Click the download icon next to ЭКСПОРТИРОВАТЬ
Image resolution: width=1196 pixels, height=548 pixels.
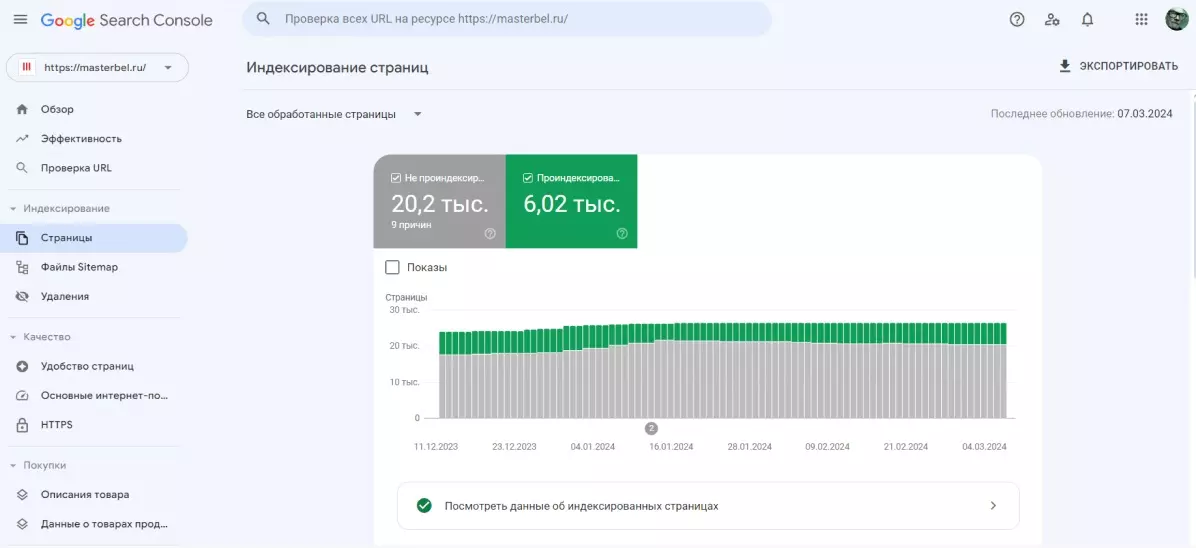point(1065,66)
